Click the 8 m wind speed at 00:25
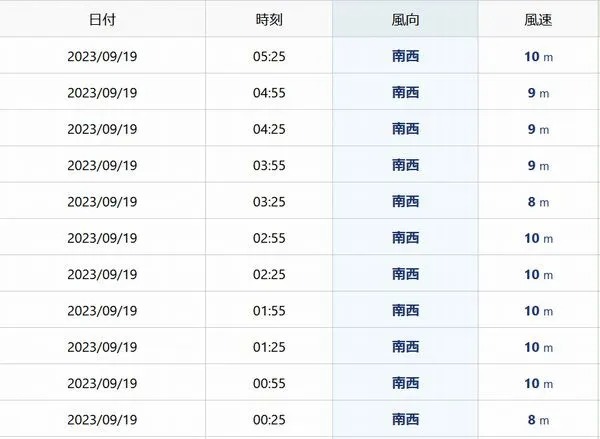 point(539,420)
